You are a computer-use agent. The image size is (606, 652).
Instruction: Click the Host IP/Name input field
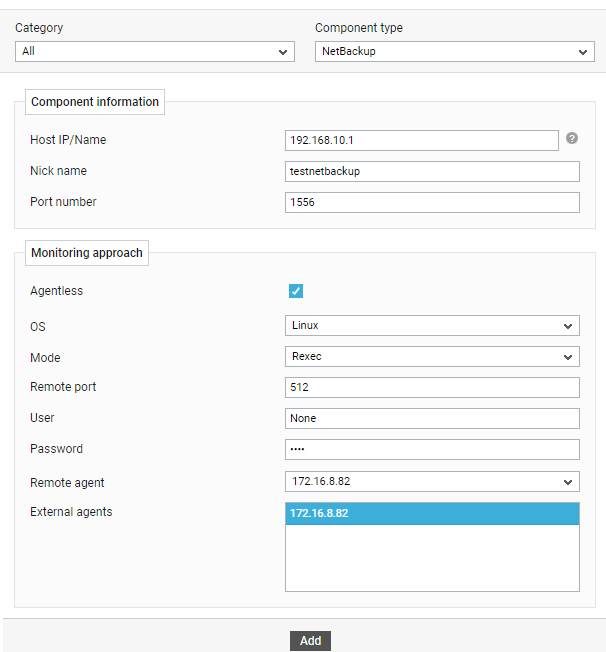(x=422, y=141)
